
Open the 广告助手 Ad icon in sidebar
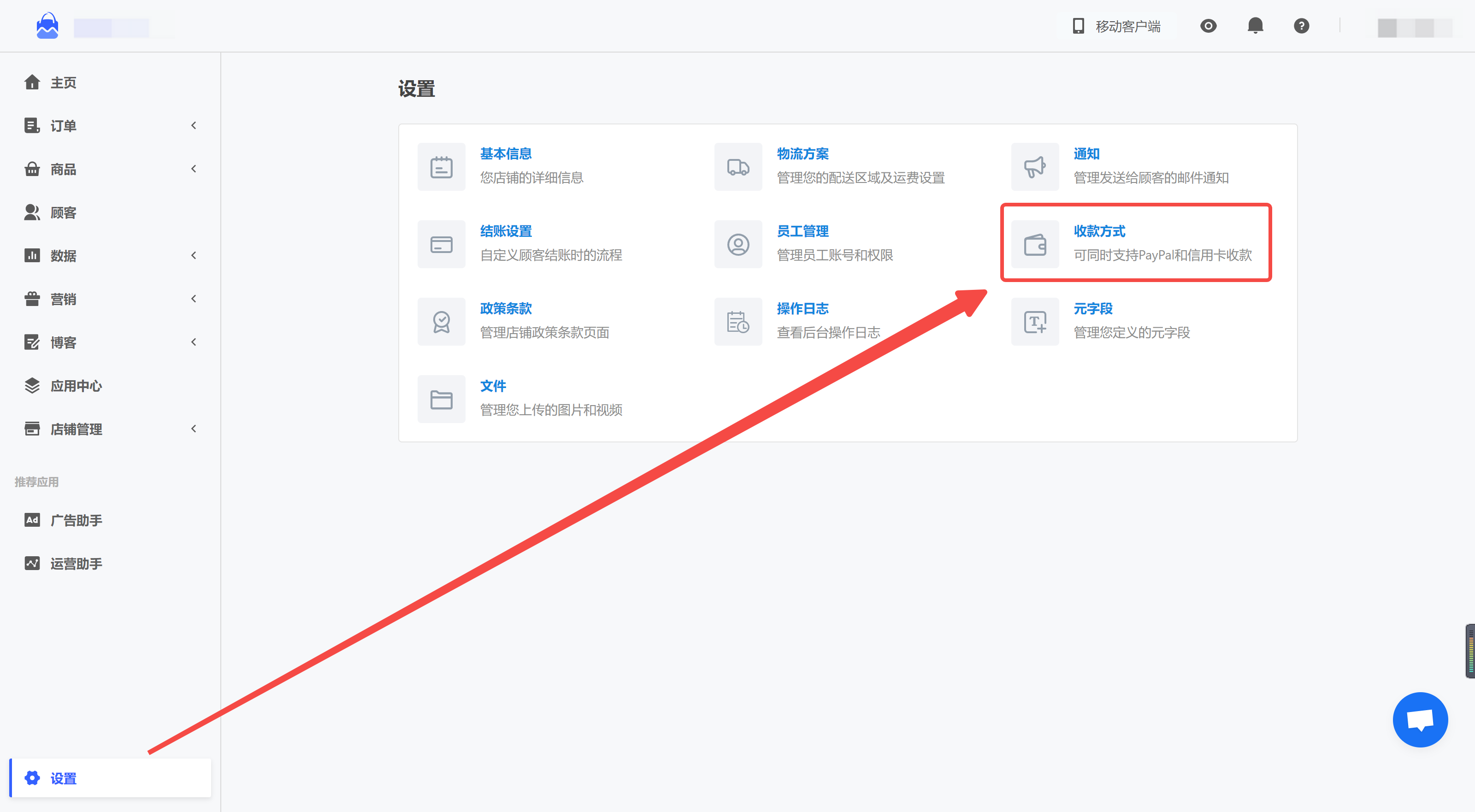click(32, 520)
